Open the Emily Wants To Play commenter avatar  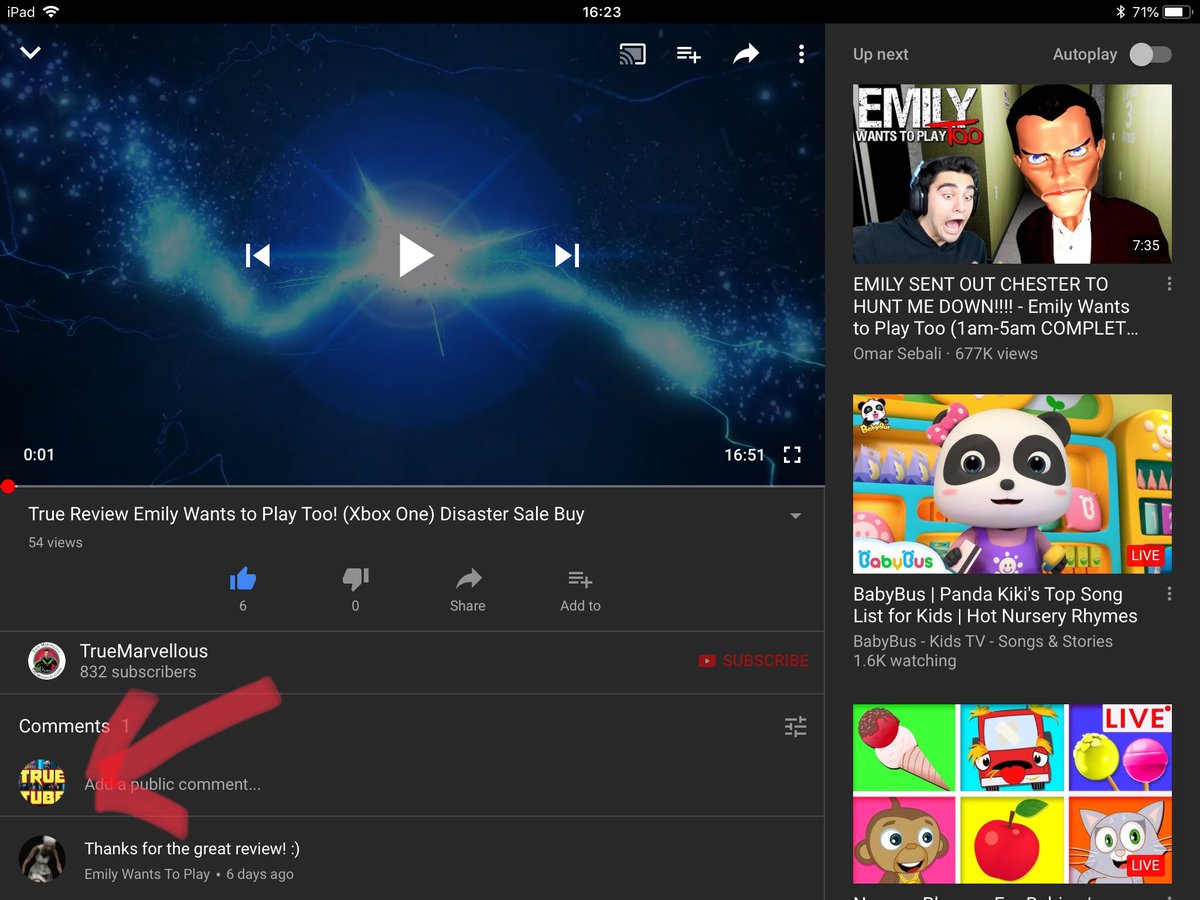[x=42, y=859]
